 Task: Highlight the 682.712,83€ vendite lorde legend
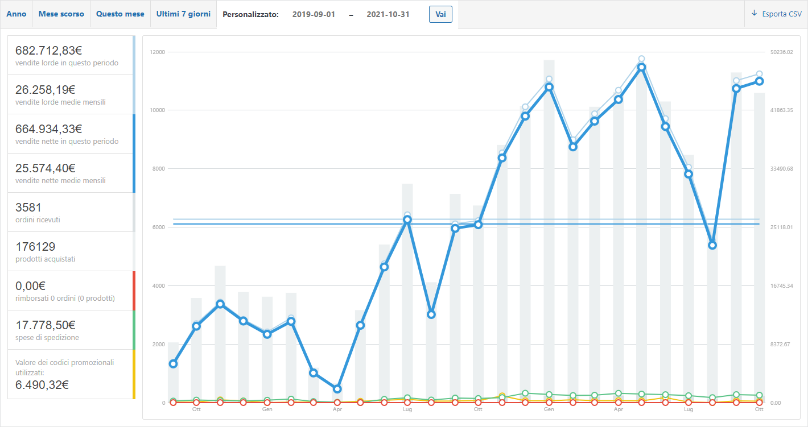71,55
